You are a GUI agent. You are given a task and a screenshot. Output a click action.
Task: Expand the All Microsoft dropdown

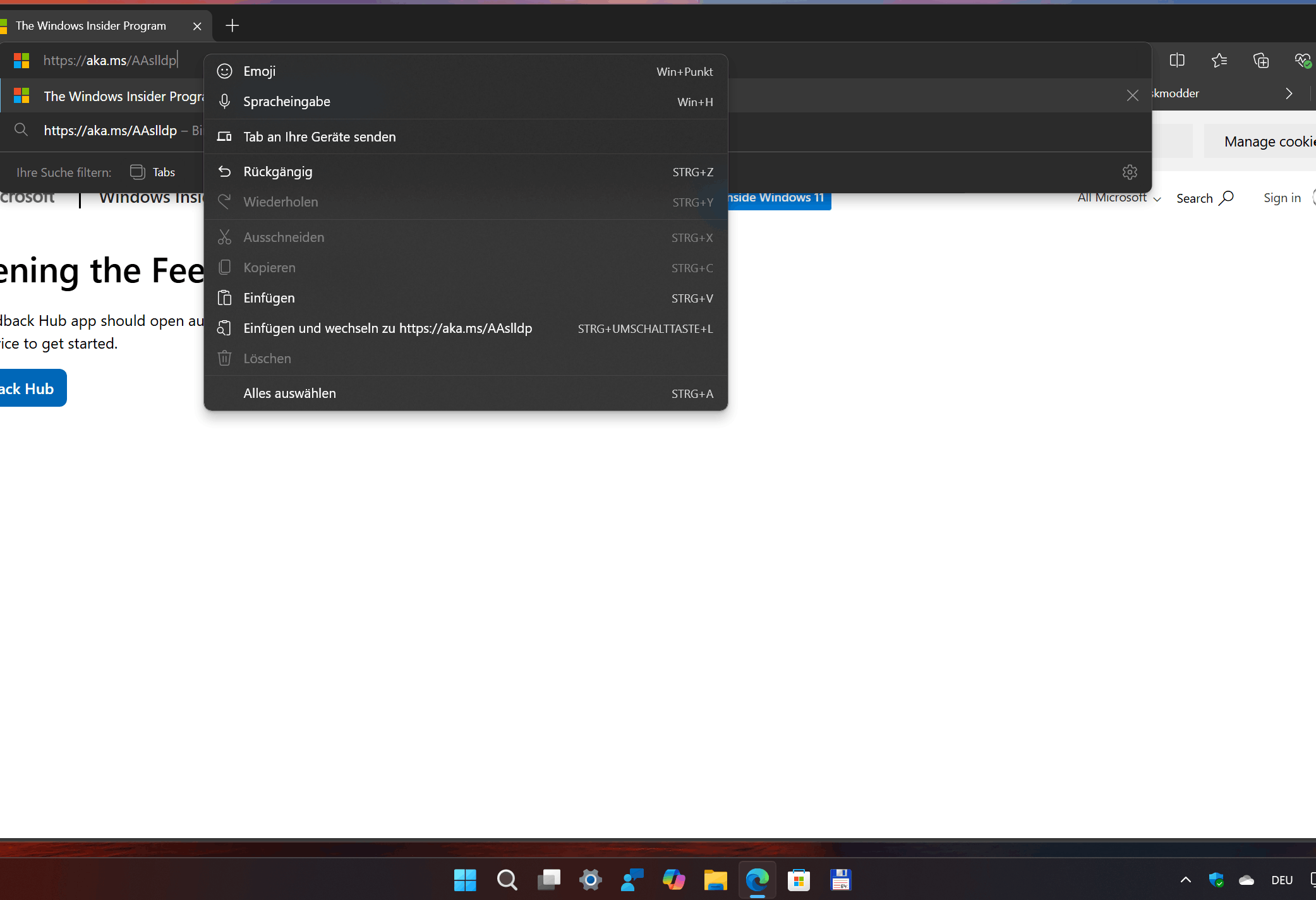(1119, 198)
